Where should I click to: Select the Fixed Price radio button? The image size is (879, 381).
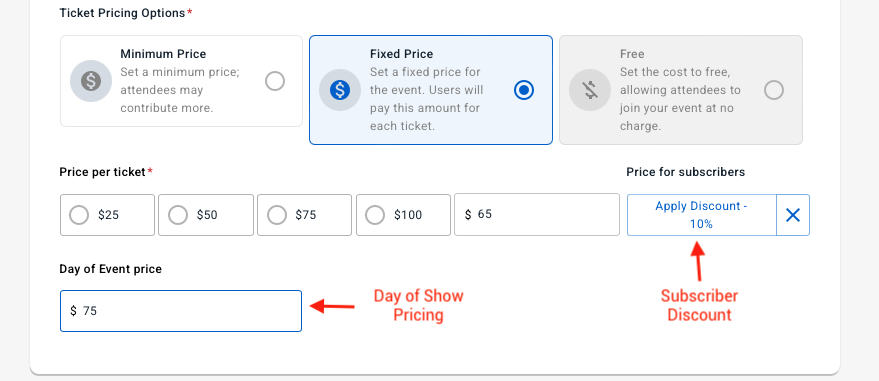(524, 90)
